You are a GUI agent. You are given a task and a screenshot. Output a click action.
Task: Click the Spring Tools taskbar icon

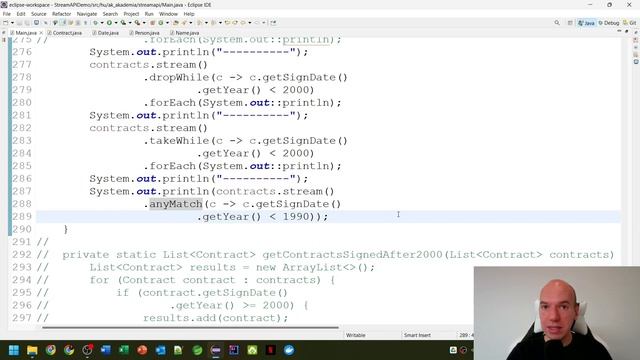[197, 350]
